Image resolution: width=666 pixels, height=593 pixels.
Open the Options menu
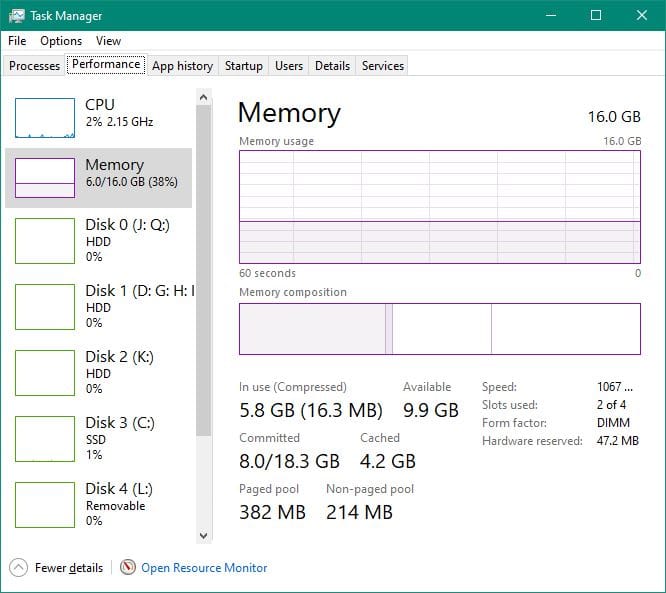(61, 41)
